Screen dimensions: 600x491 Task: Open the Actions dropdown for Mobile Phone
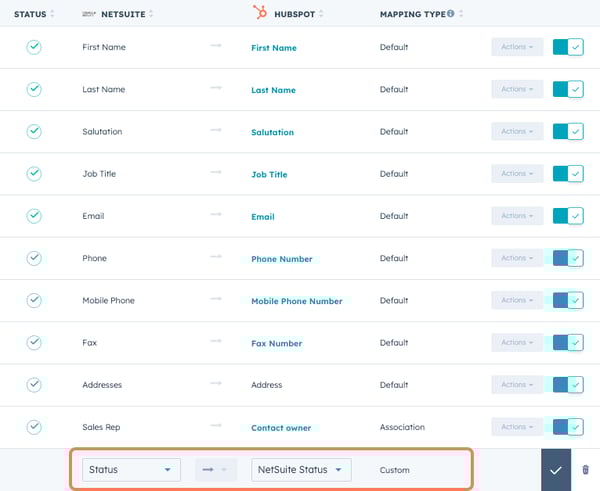pos(517,300)
